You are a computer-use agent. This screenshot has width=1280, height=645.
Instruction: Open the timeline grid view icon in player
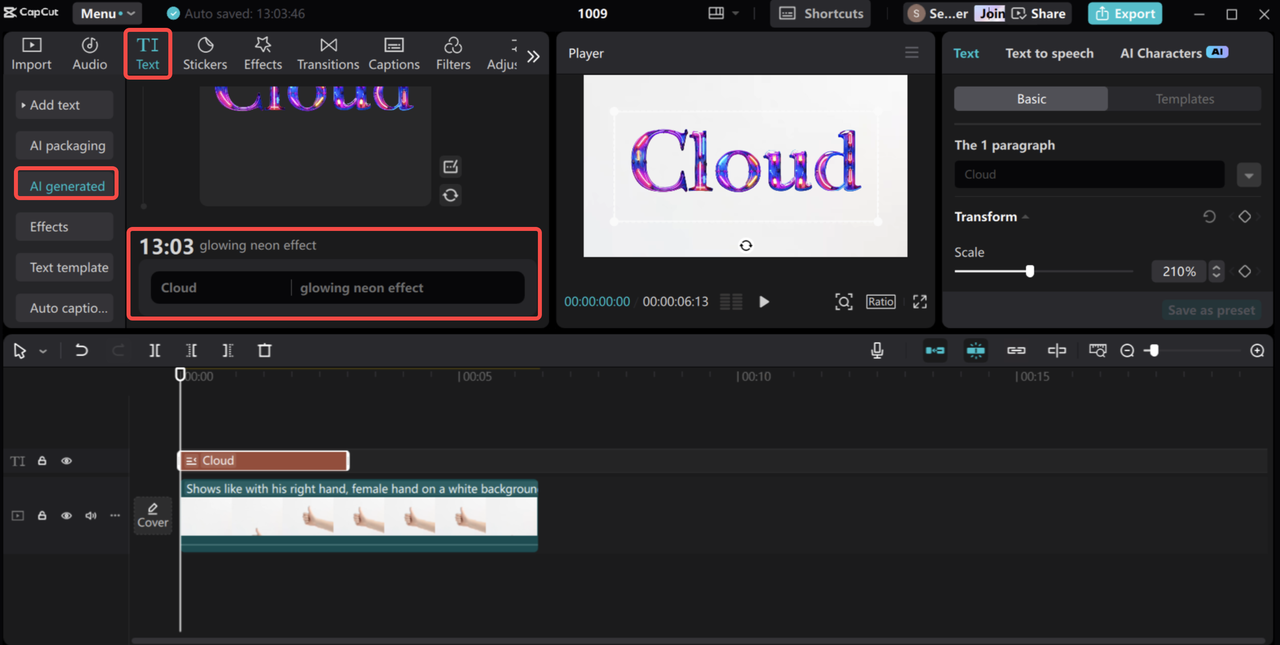pos(731,301)
